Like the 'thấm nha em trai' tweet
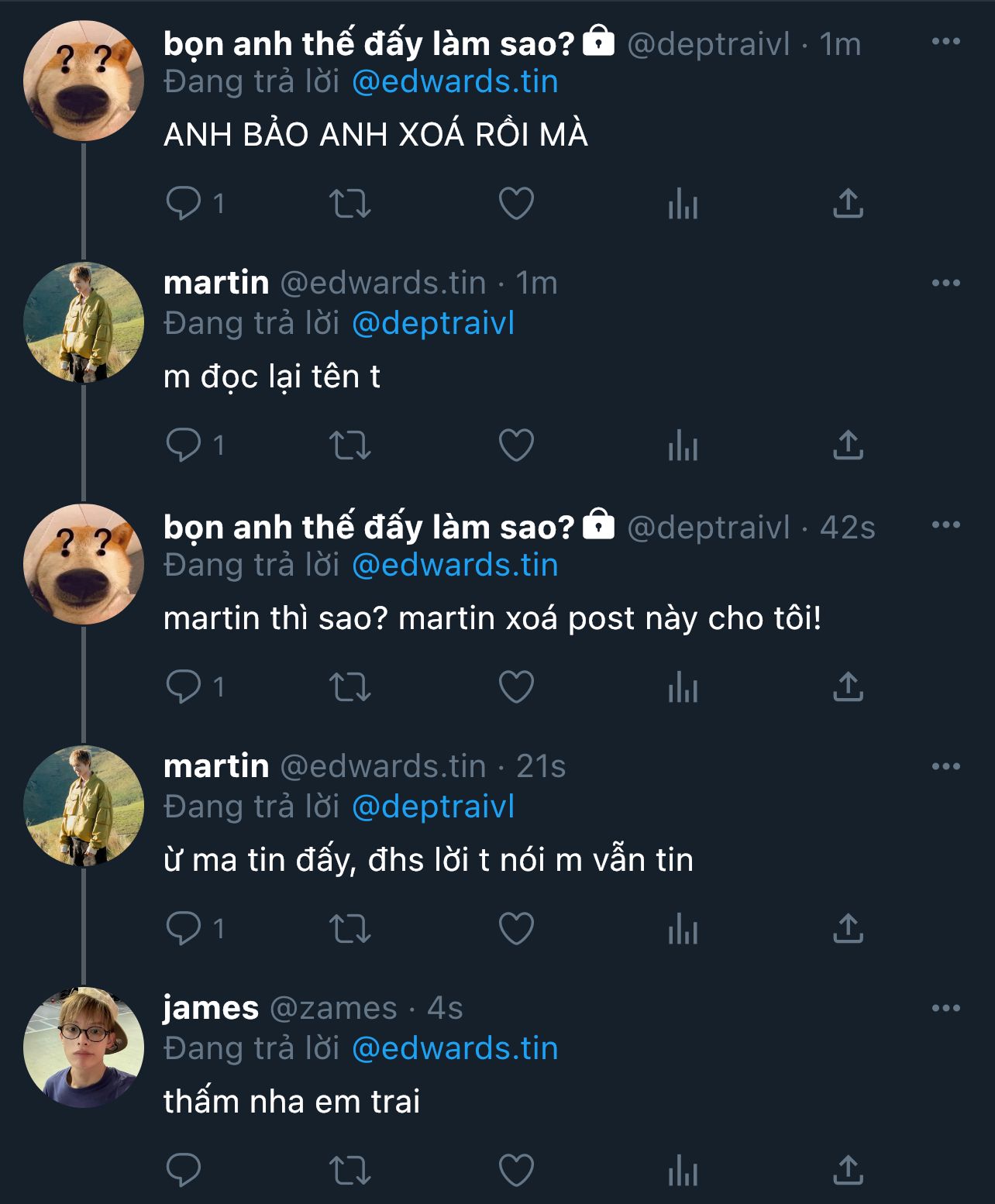This screenshot has width=995, height=1204. tap(516, 1170)
